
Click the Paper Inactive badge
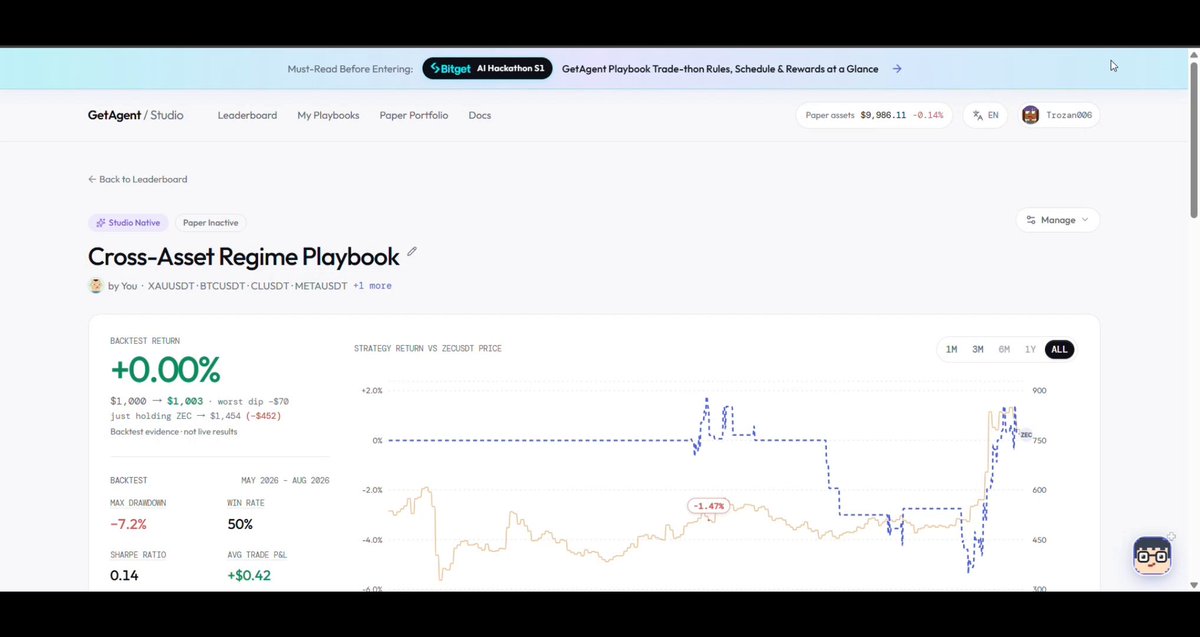210,223
